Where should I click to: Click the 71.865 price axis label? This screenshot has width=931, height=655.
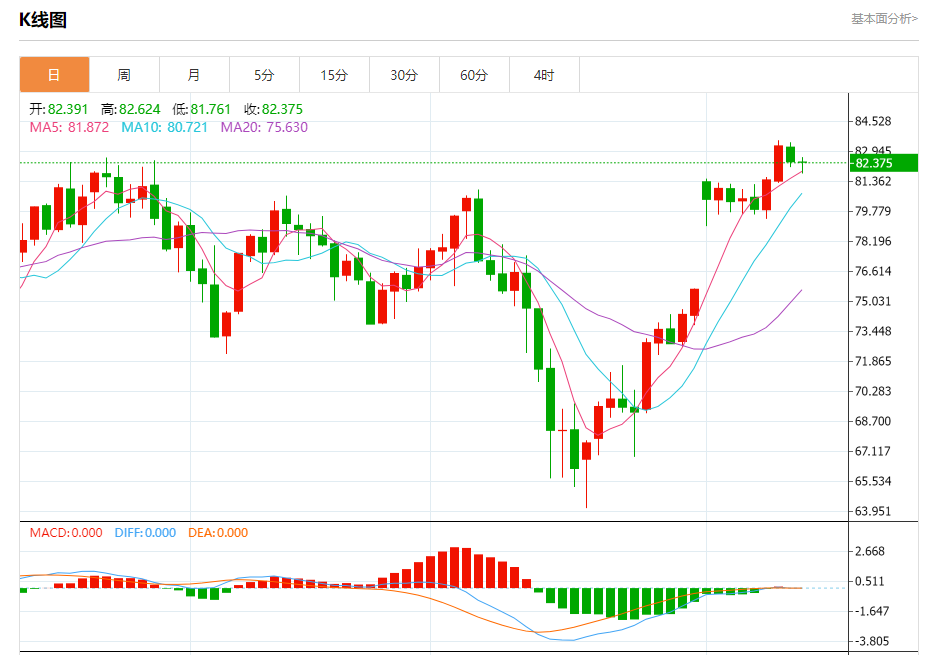873,361
